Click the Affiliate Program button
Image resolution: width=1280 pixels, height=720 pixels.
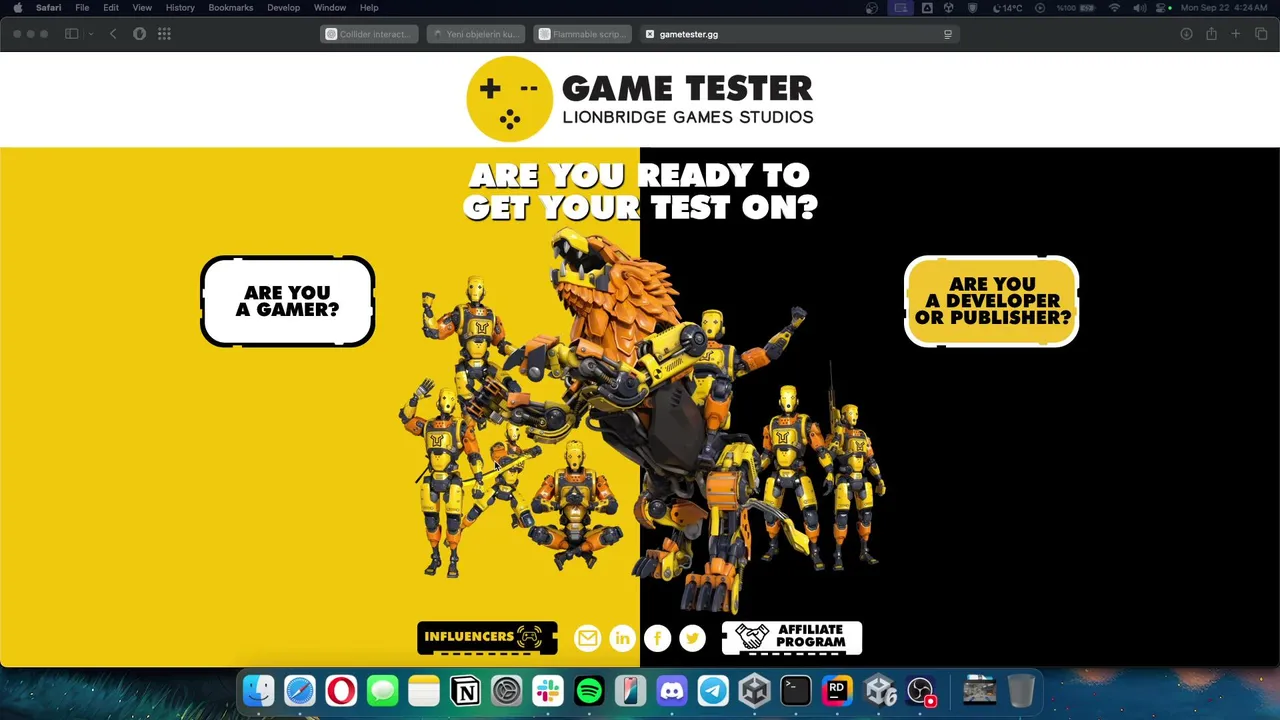(792, 638)
